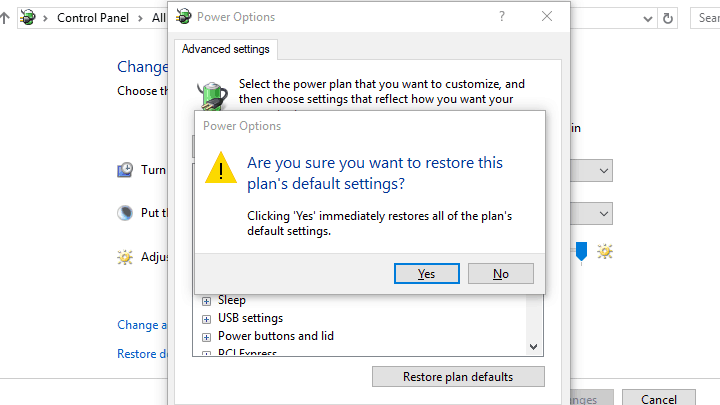Click the Control Panel address bar icon
The image size is (720, 405).
tap(28, 18)
